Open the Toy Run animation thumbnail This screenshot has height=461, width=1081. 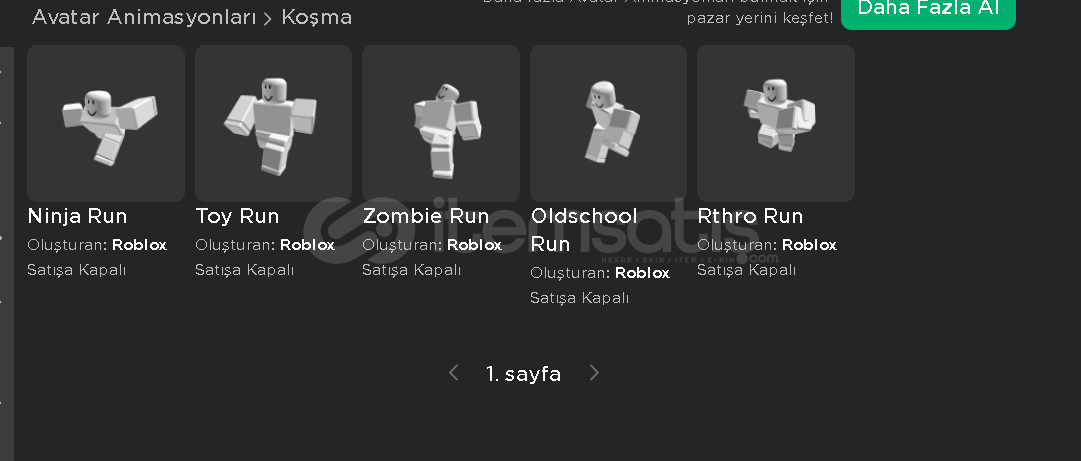[x=274, y=123]
